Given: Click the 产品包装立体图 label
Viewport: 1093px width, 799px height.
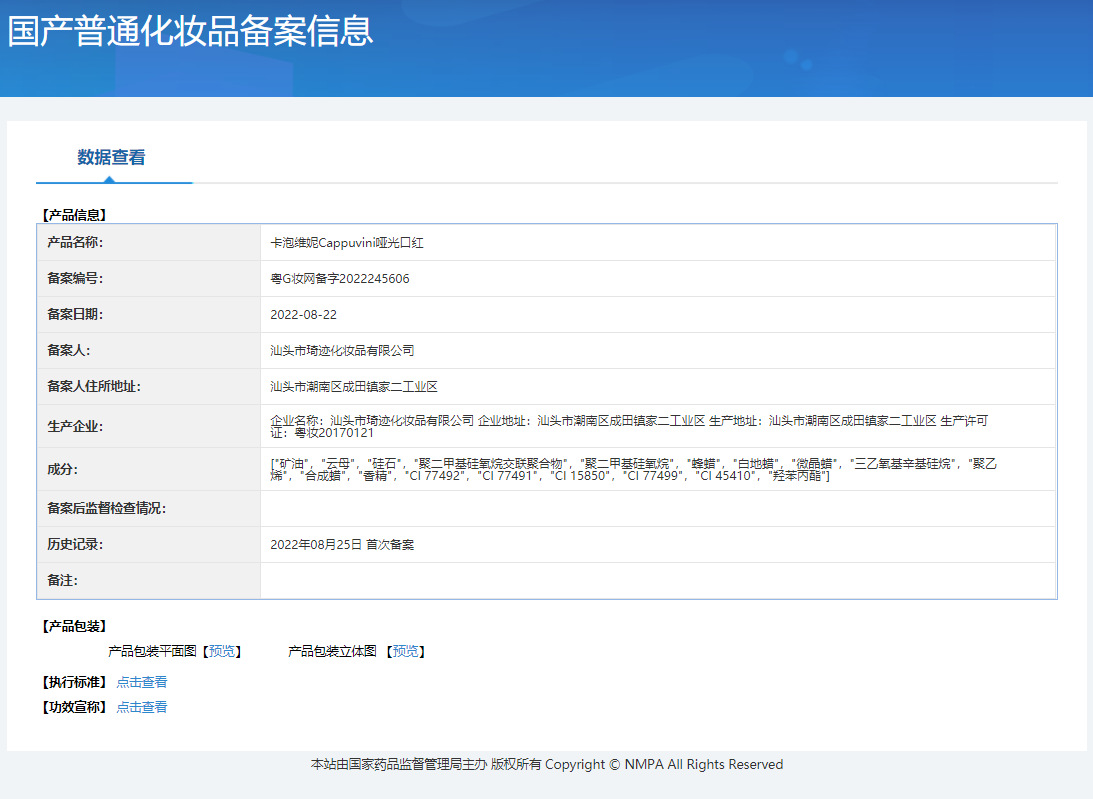Looking at the screenshot, I should point(332,651).
